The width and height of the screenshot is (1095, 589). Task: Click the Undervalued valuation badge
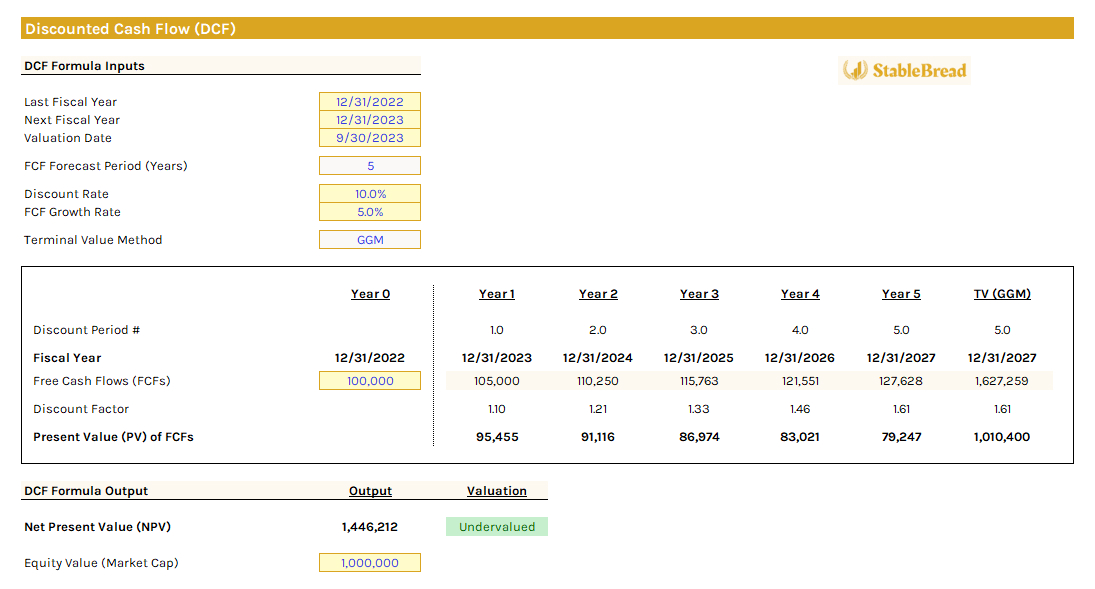coord(496,526)
